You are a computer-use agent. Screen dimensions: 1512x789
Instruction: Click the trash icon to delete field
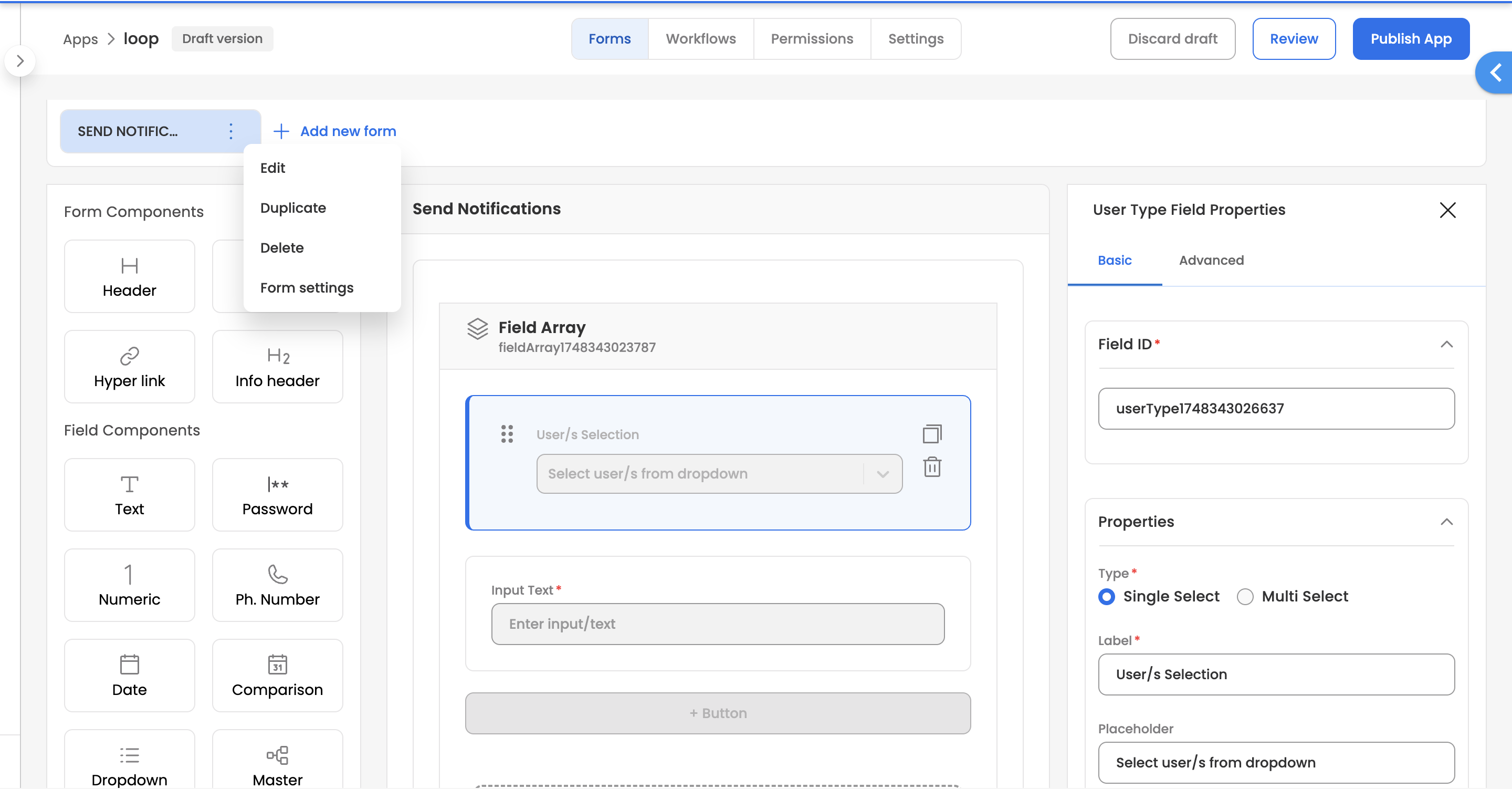point(931,468)
